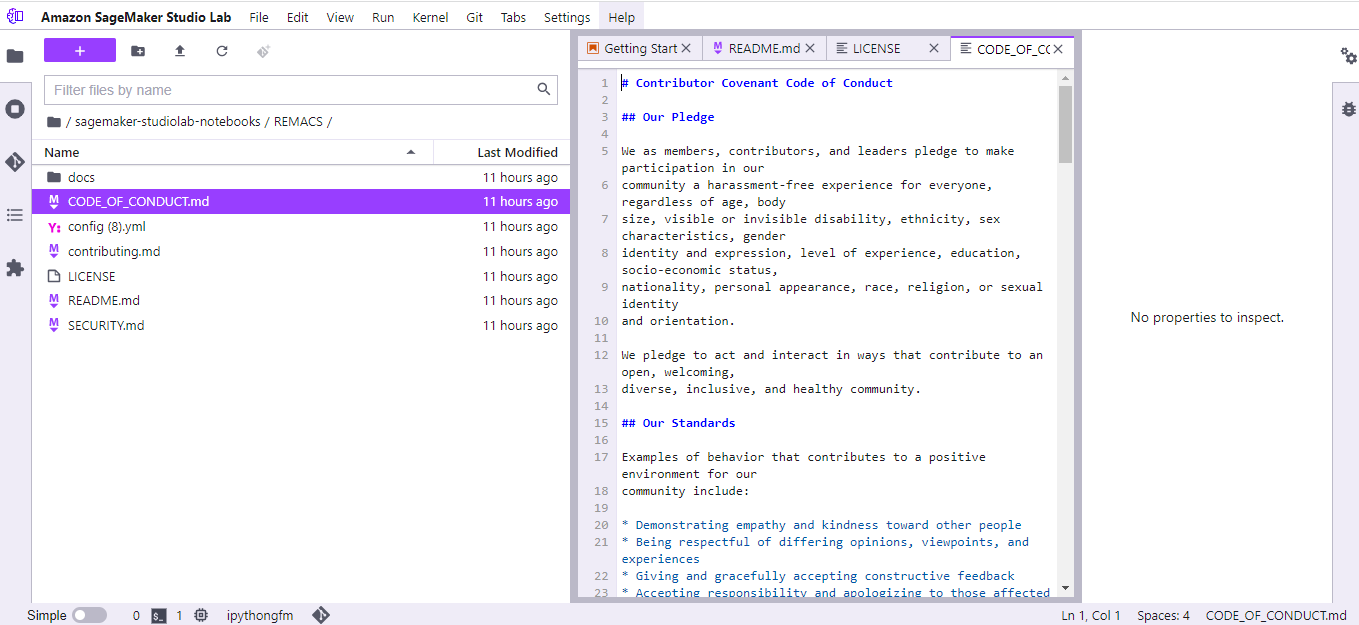This screenshot has width=1359, height=625.
Task: Click the Upload Files icon
Action: pyautogui.click(x=180, y=51)
